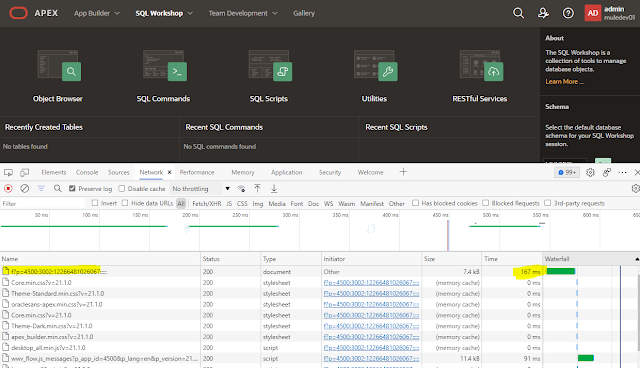Toggle the inspect element tool
This screenshot has width=640, height=368.
[8, 172]
